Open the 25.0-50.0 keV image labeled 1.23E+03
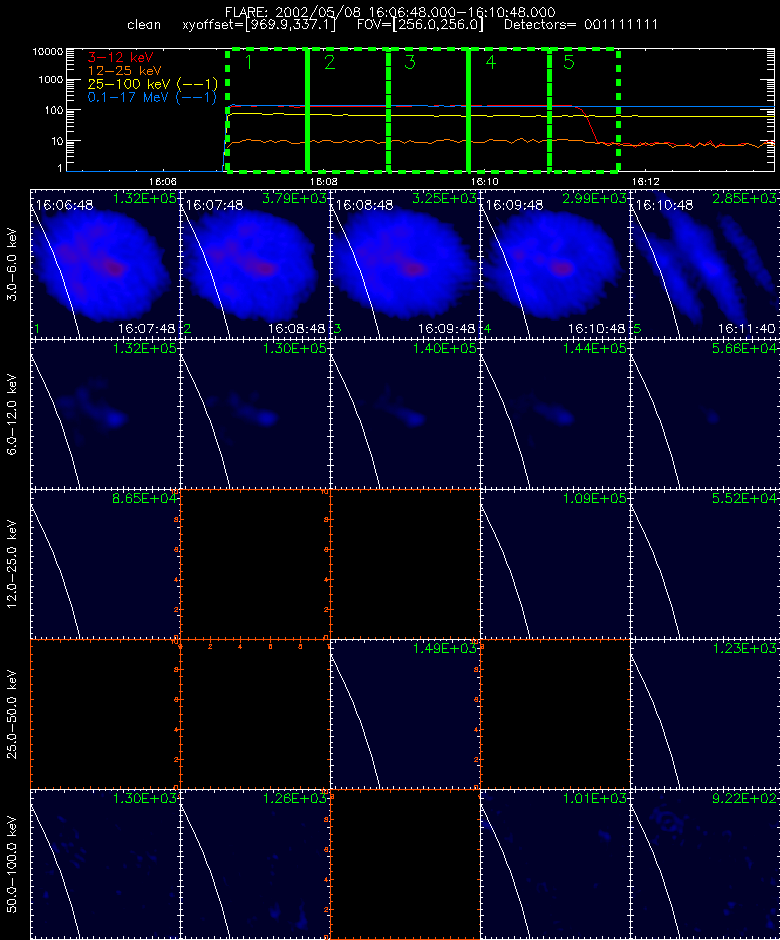 704,714
